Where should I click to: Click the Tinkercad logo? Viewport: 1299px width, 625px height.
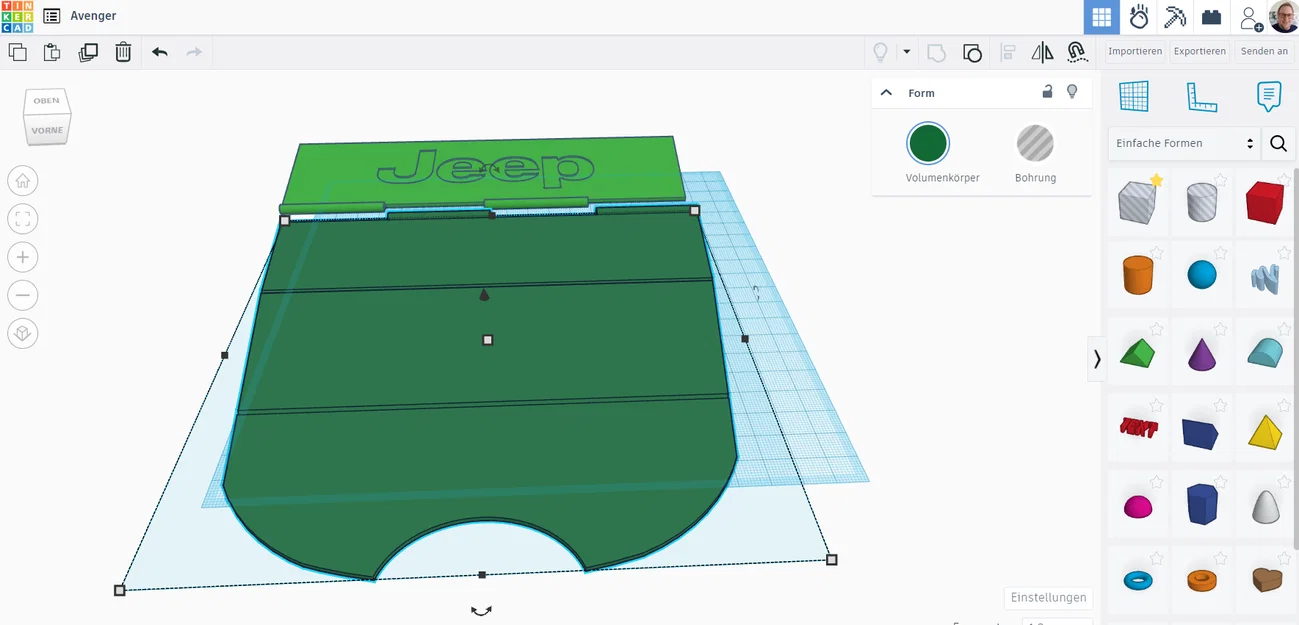(17, 16)
